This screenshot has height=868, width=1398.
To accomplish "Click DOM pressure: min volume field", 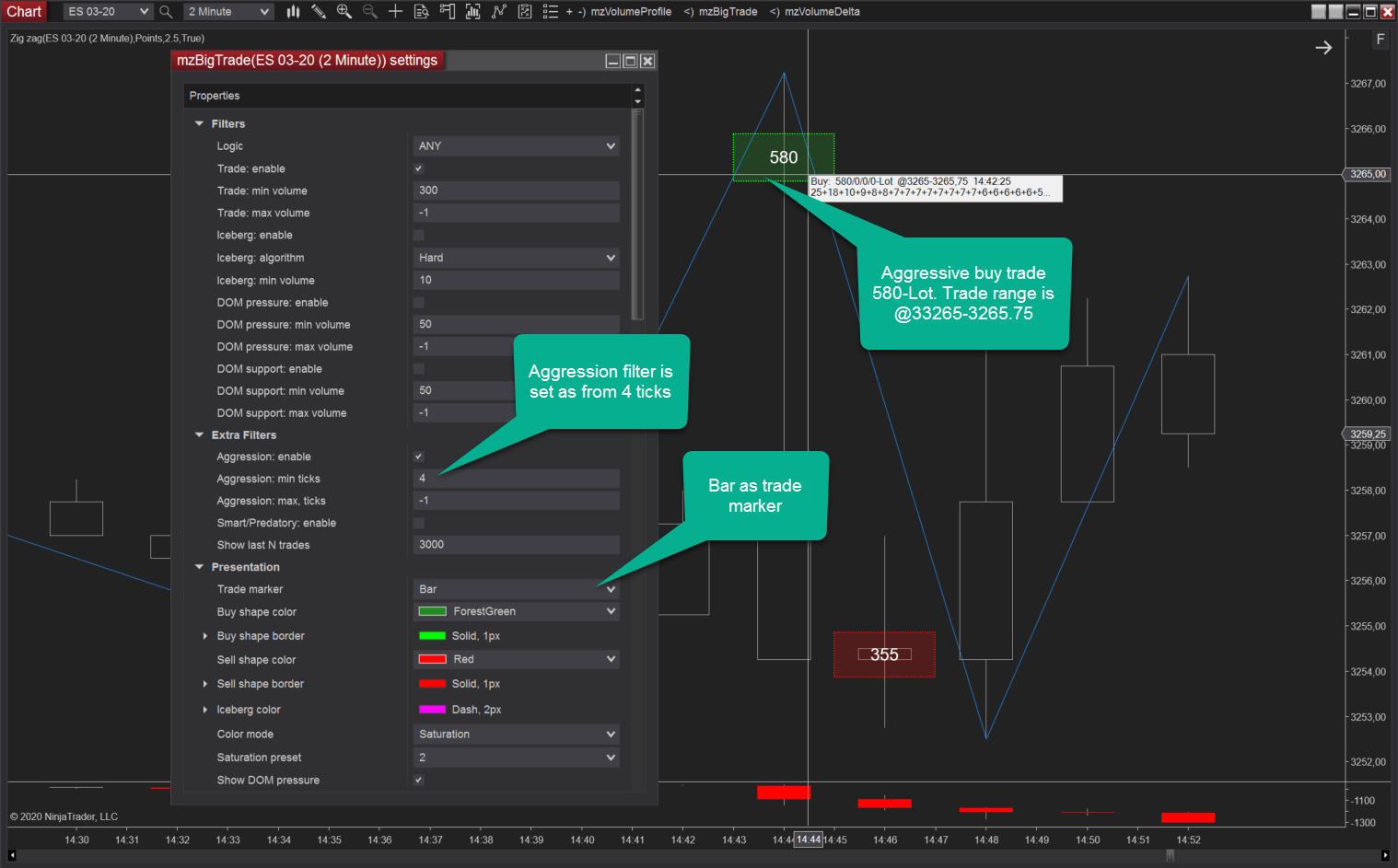I will [516, 324].
